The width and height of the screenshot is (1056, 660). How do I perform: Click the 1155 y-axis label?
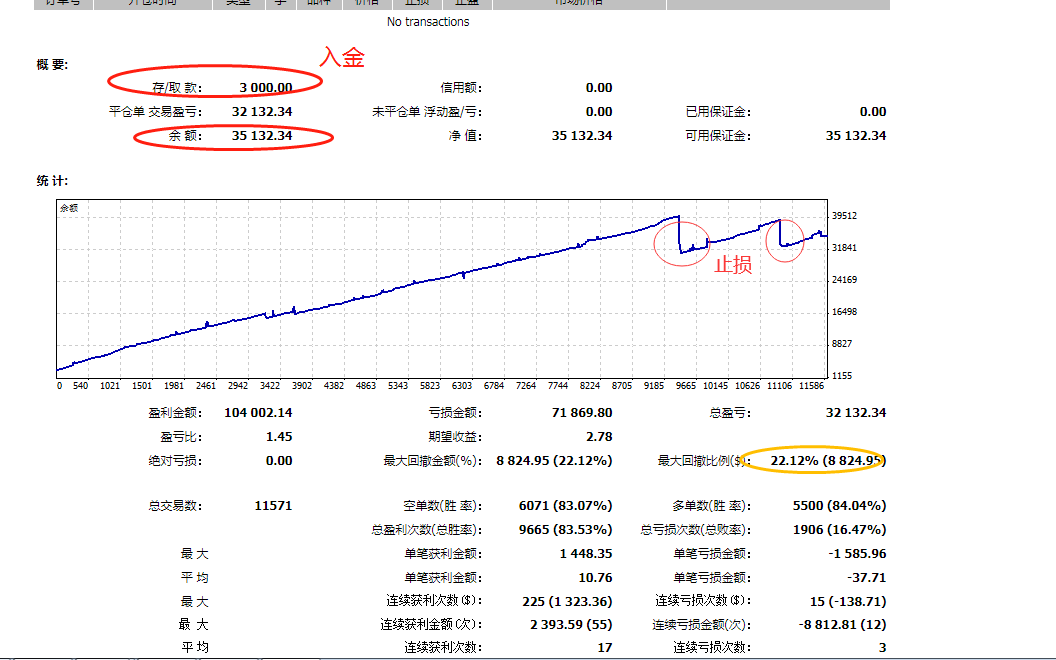point(842,376)
